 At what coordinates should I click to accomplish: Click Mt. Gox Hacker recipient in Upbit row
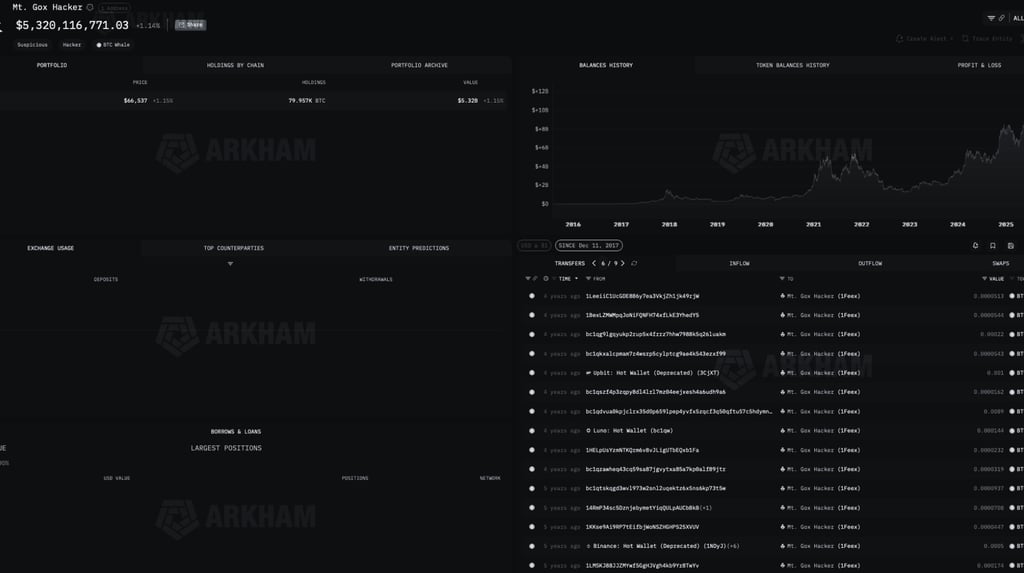tap(820, 373)
